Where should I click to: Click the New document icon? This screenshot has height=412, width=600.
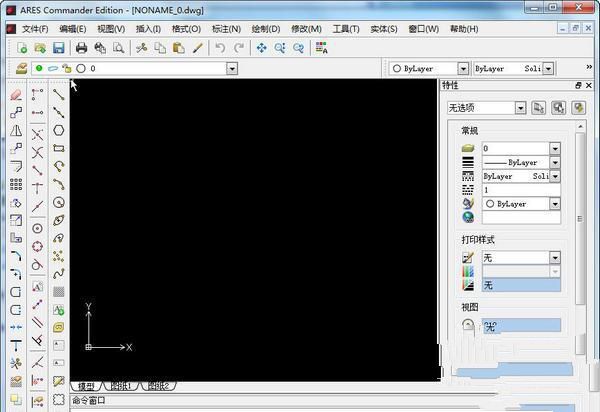tap(22, 48)
